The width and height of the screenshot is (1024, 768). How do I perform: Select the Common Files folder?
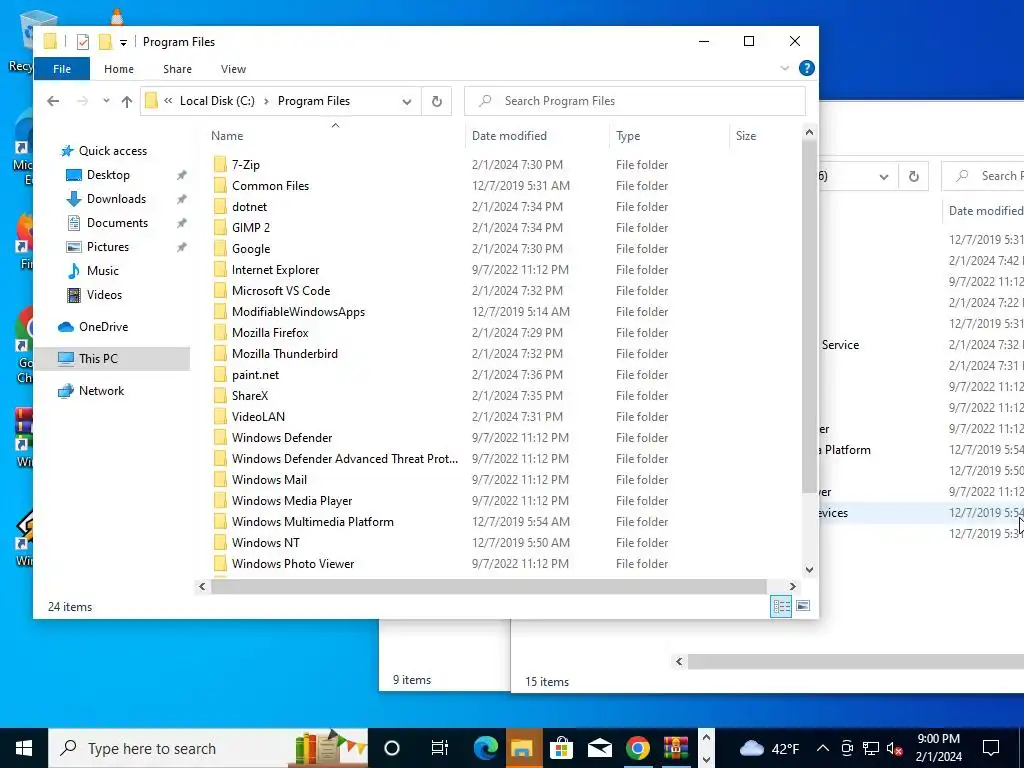270,185
